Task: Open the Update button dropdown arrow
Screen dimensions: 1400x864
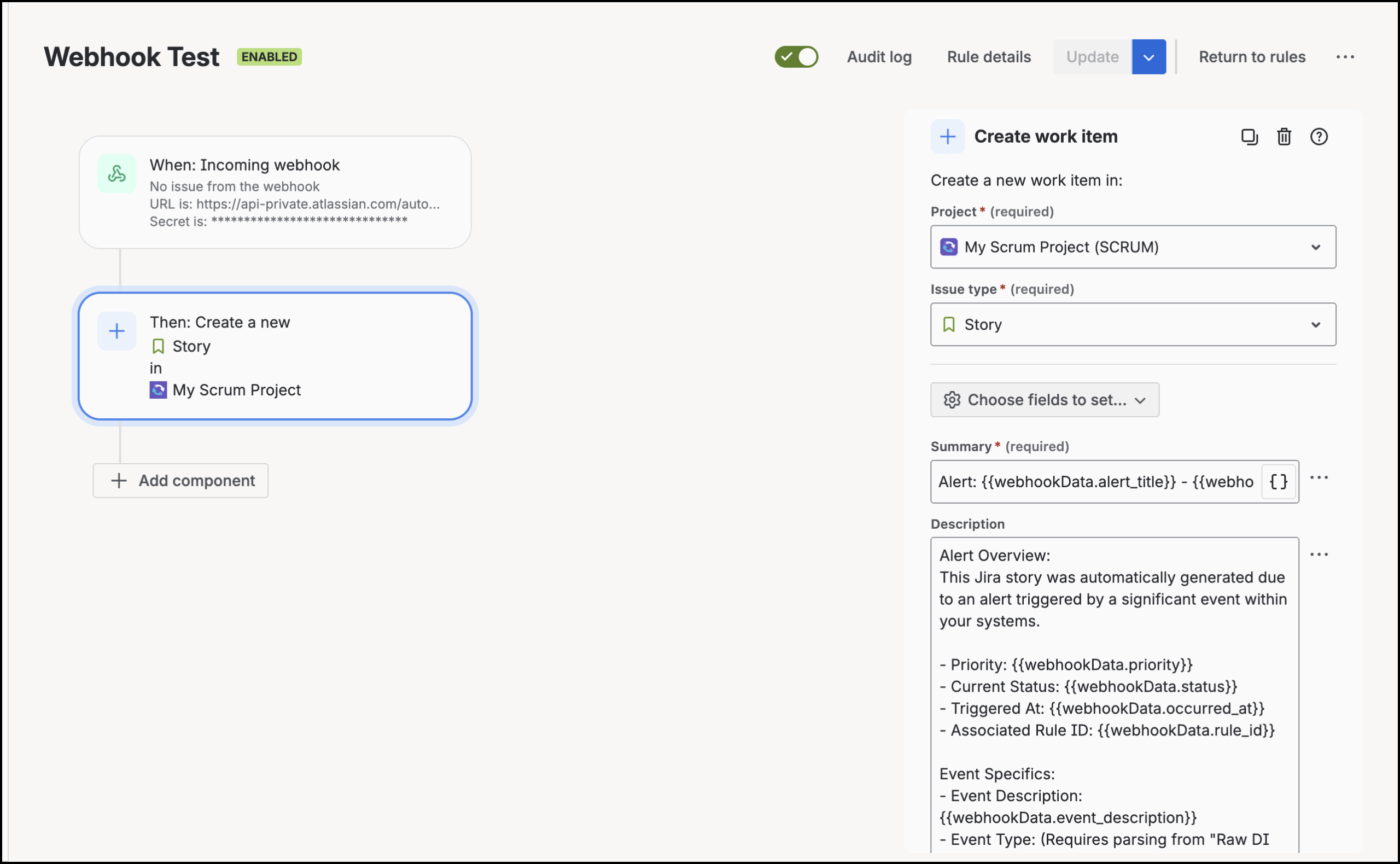Action: (1148, 56)
